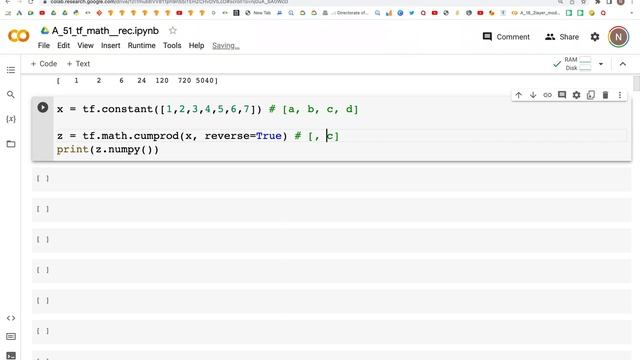This screenshot has height=360, width=640.
Task: Click the RAM Disk resource indicator
Action: (572, 64)
